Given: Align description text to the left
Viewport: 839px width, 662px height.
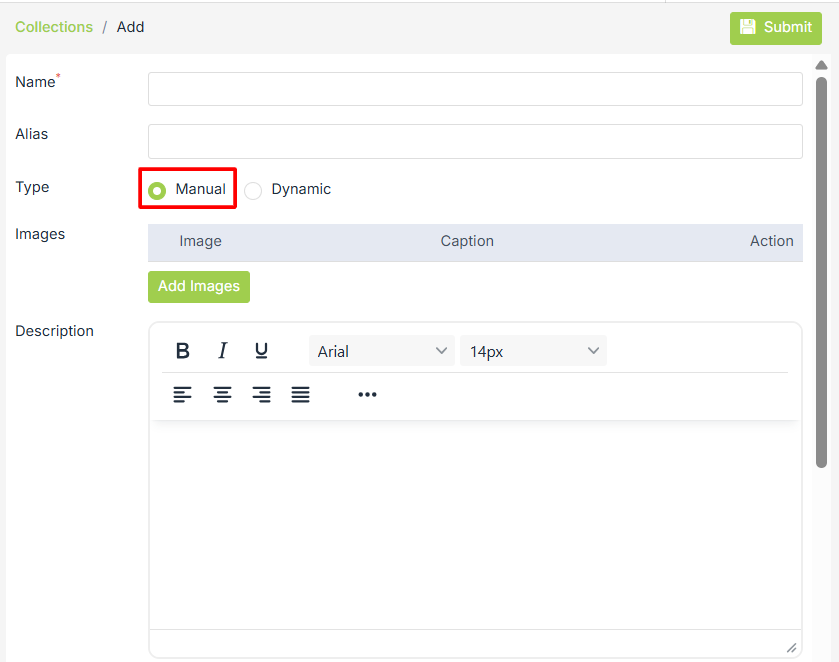Looking at the screenshot, I should click(x=182, y=395).
